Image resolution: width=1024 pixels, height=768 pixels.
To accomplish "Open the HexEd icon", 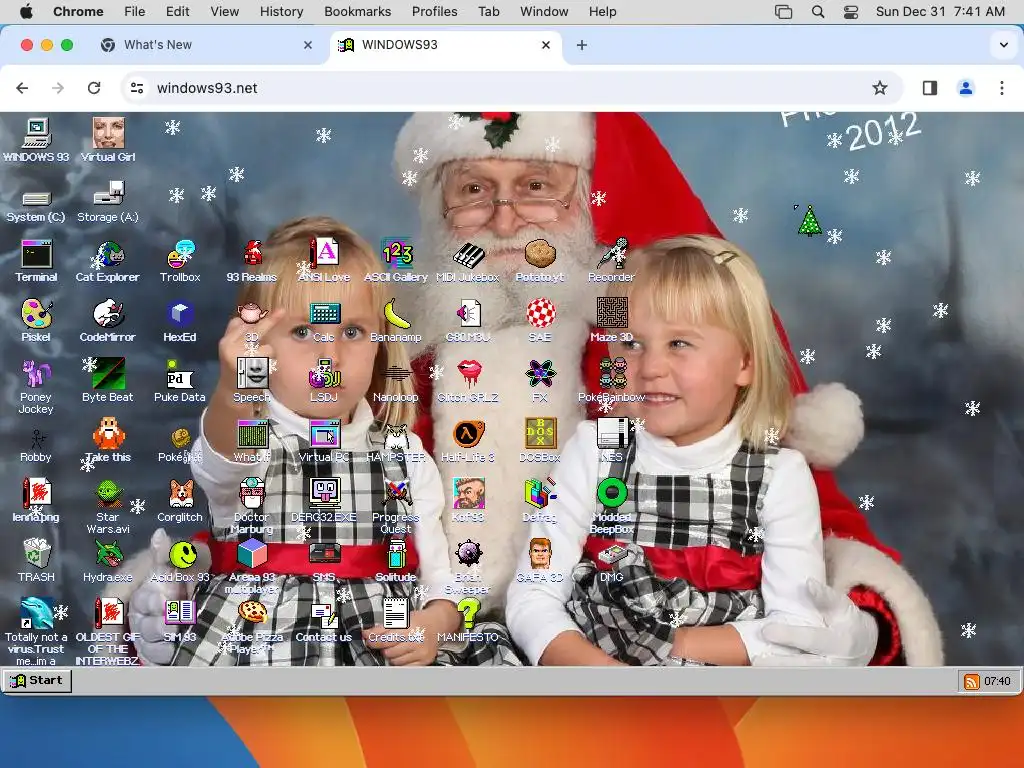I will [x=180, y=314].
